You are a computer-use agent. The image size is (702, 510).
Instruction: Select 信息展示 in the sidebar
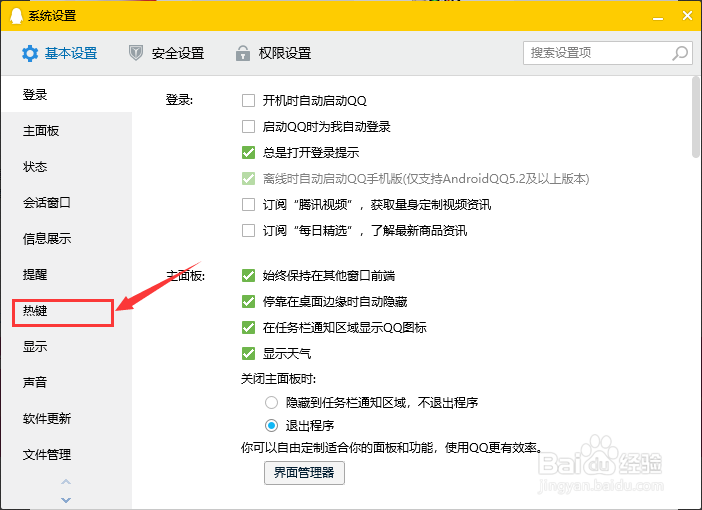[66, 239]
